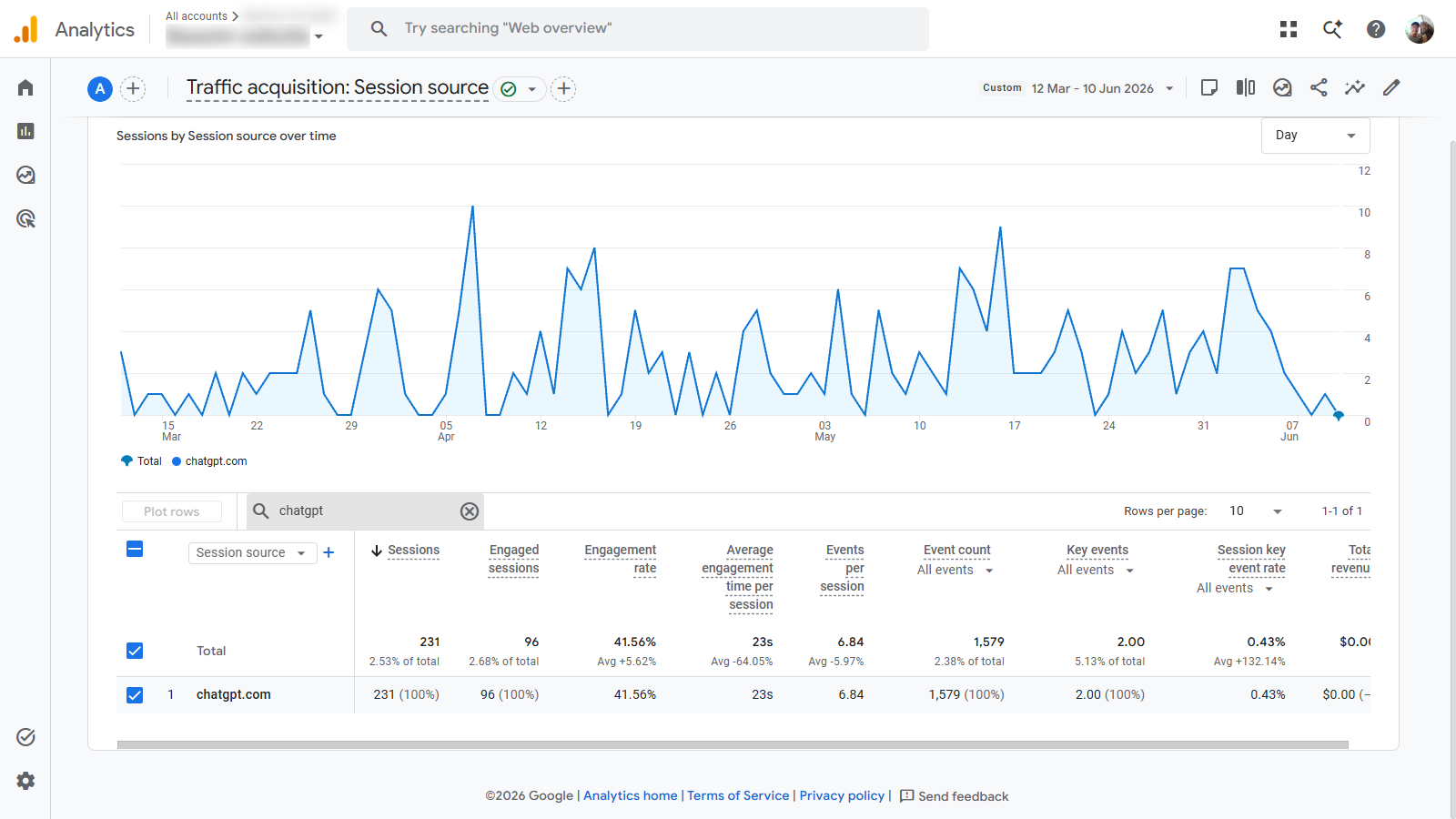
Task: Uncheck the Total row checkbox
Action: pos(135,651)
